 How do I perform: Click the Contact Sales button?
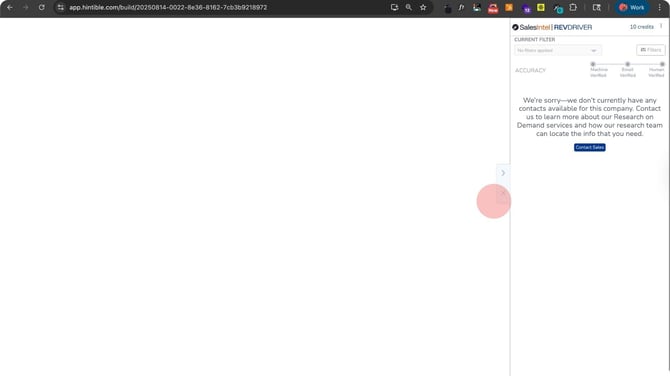[x=590, y=147]
